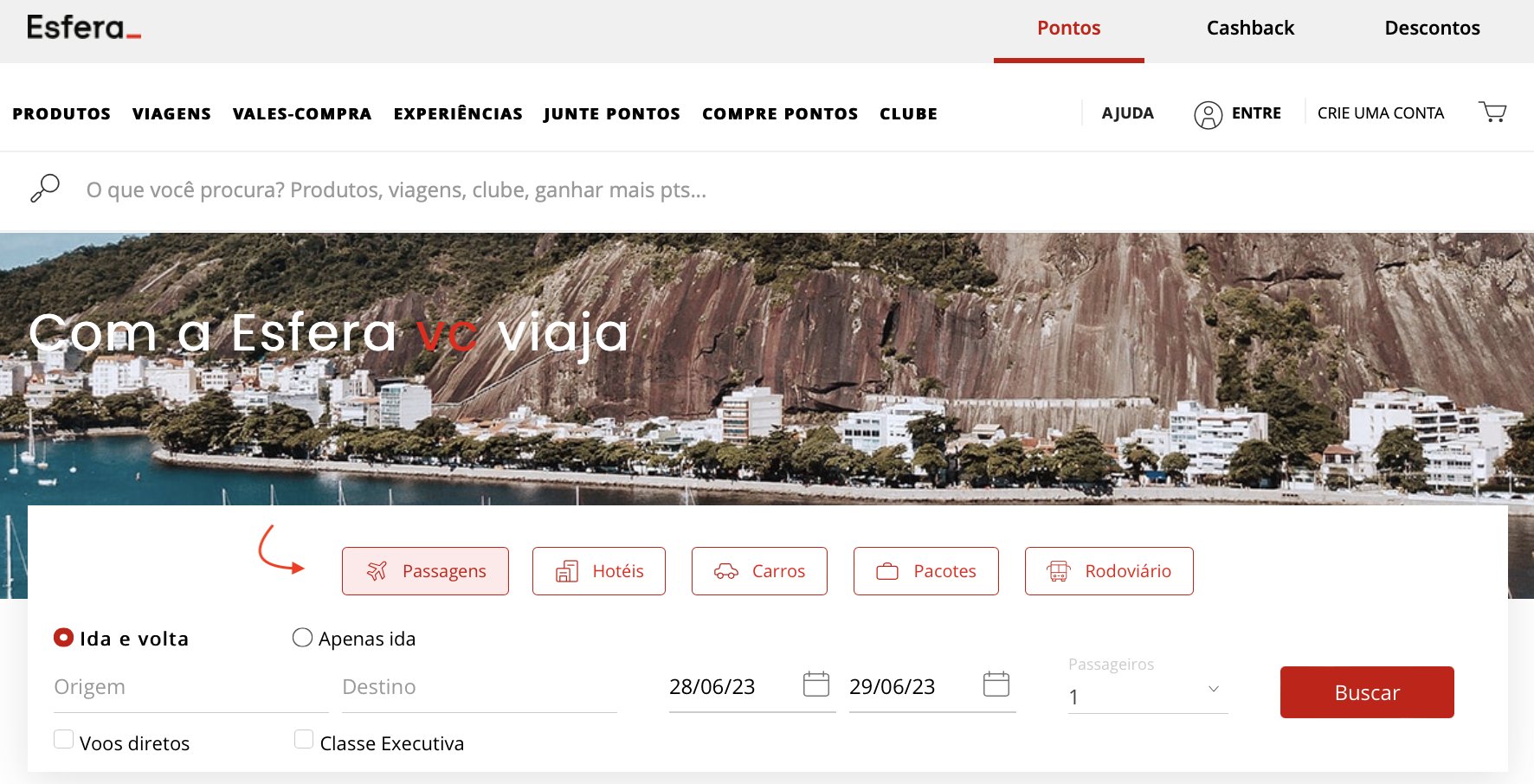The height and width of the screenshot is (784, 1534).
Task: Click the user profile icon beside ENTRE
Action: [x=1208, y=114]
